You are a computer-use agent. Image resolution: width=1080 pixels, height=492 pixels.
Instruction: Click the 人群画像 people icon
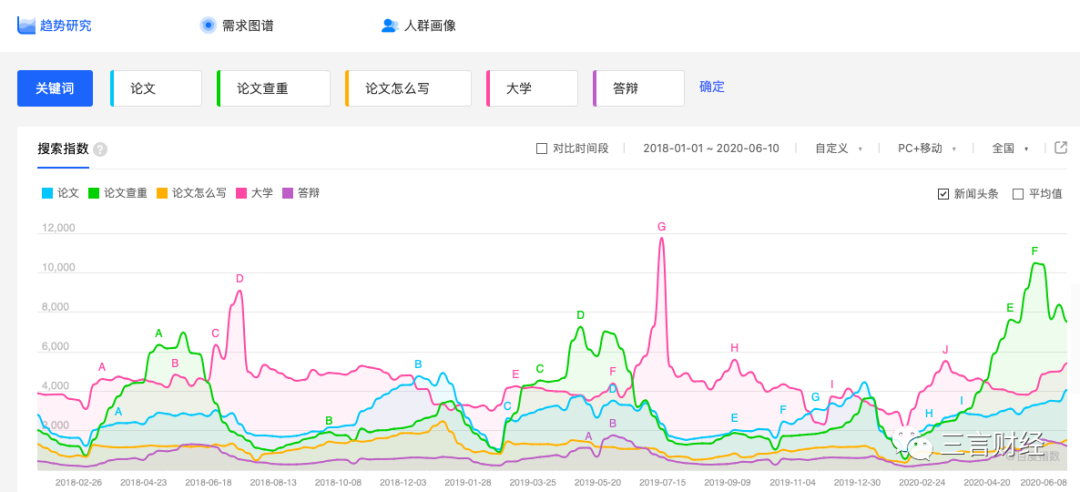[390, 25]
